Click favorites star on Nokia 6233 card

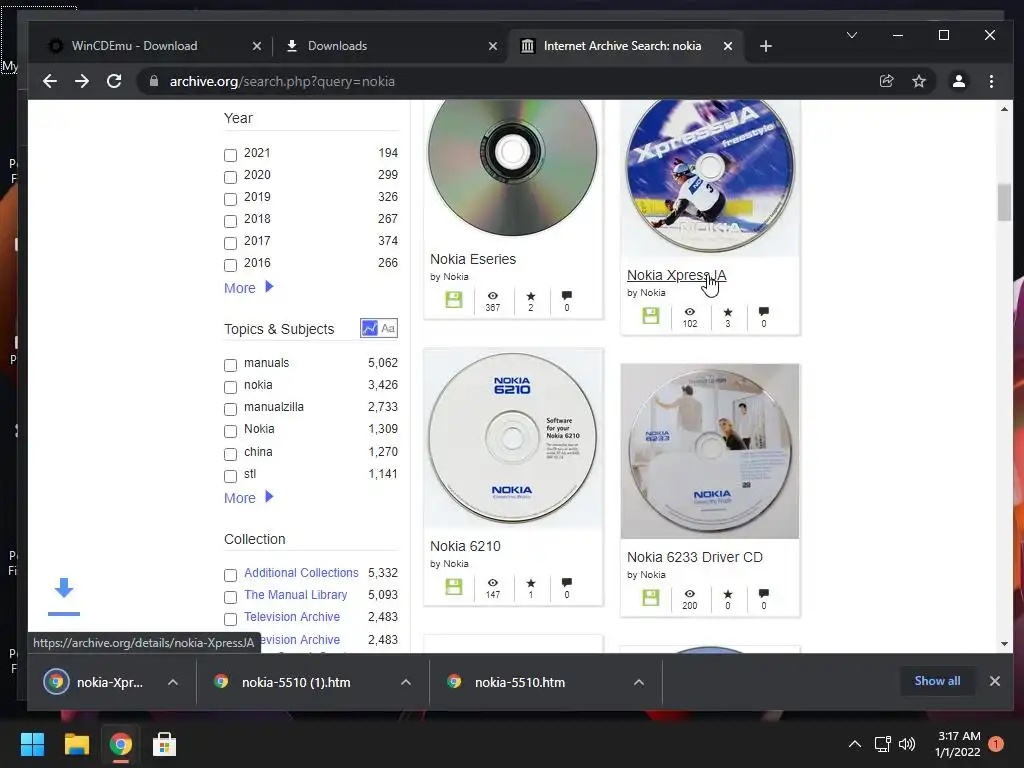coord(728,594)
